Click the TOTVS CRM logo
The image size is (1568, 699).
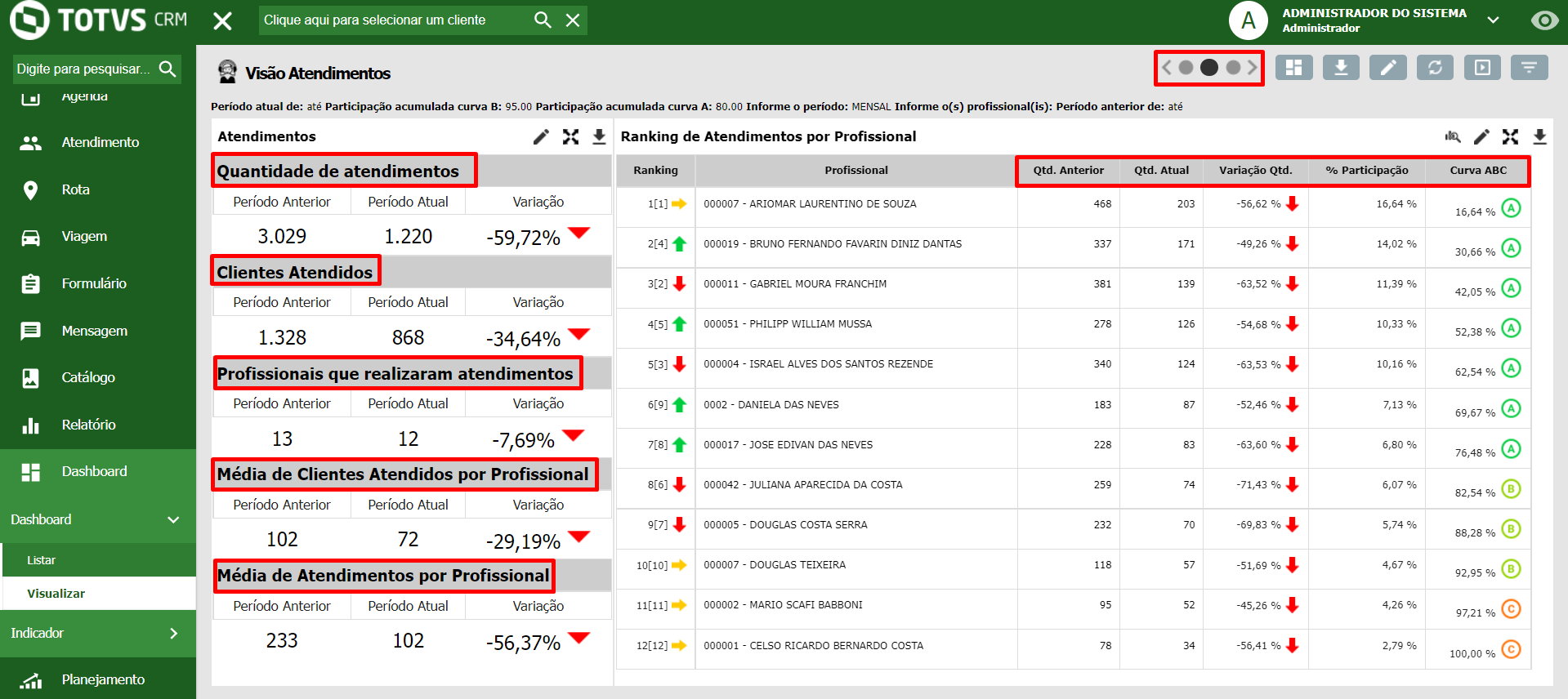pos(99,20)
